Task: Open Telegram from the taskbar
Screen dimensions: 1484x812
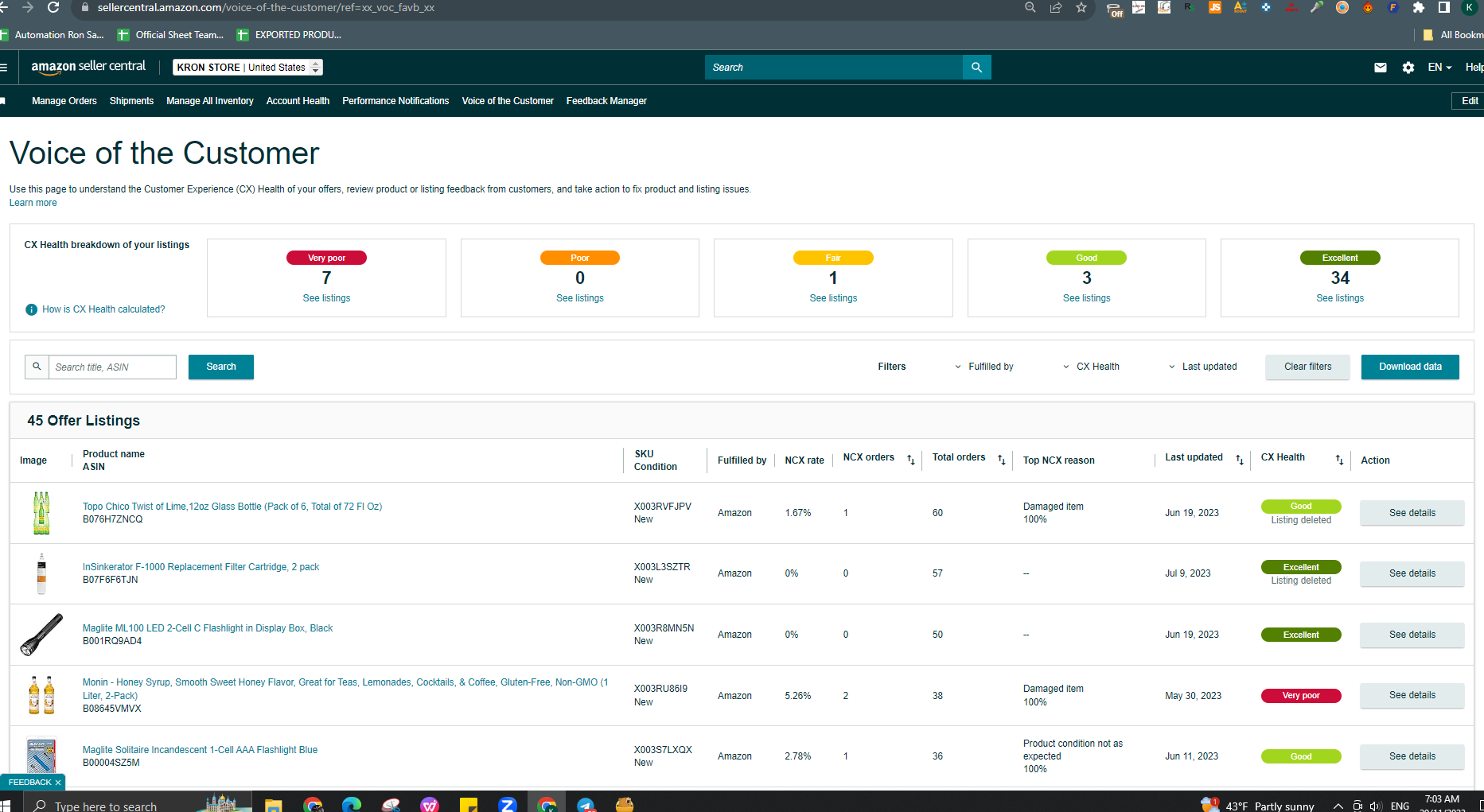Action: click(586, 805)
